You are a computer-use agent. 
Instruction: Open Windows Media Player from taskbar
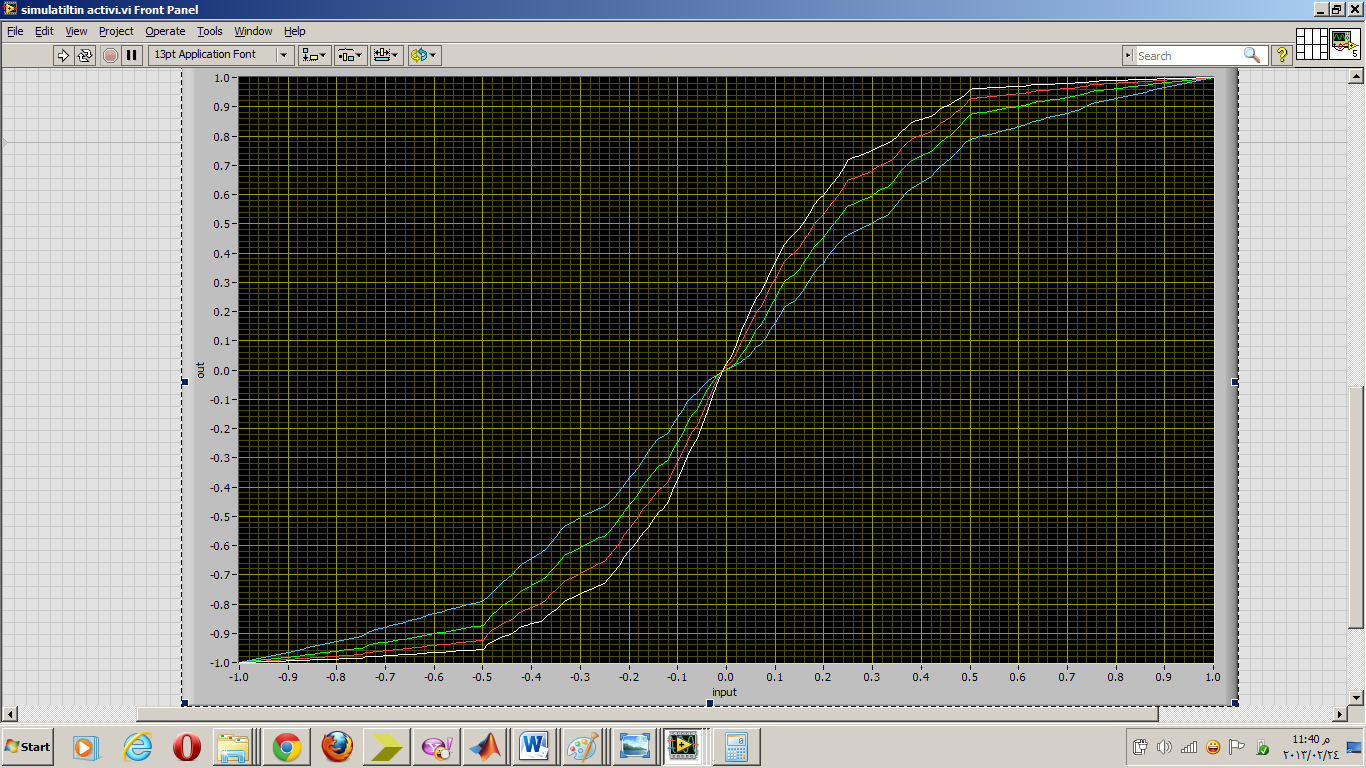(86, 747)
